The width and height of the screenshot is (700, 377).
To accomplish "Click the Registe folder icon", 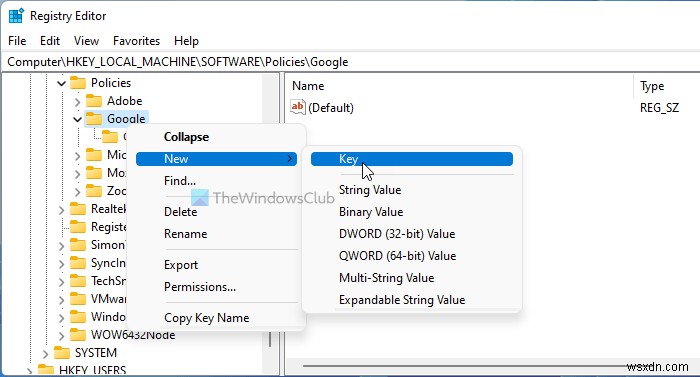I will click(x=78, y=227).
